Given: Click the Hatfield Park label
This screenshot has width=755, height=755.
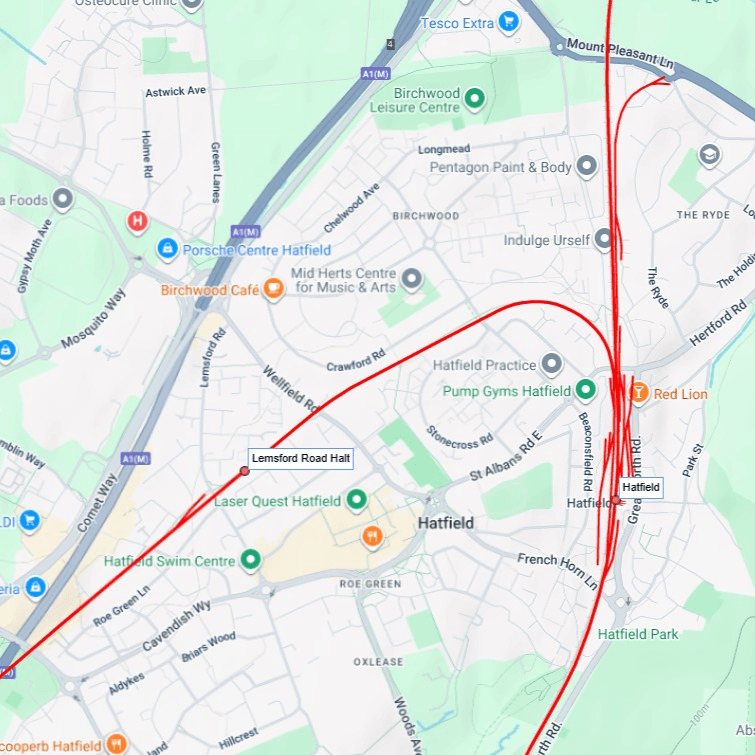Looking at the screenshot, I should point(638,634).
